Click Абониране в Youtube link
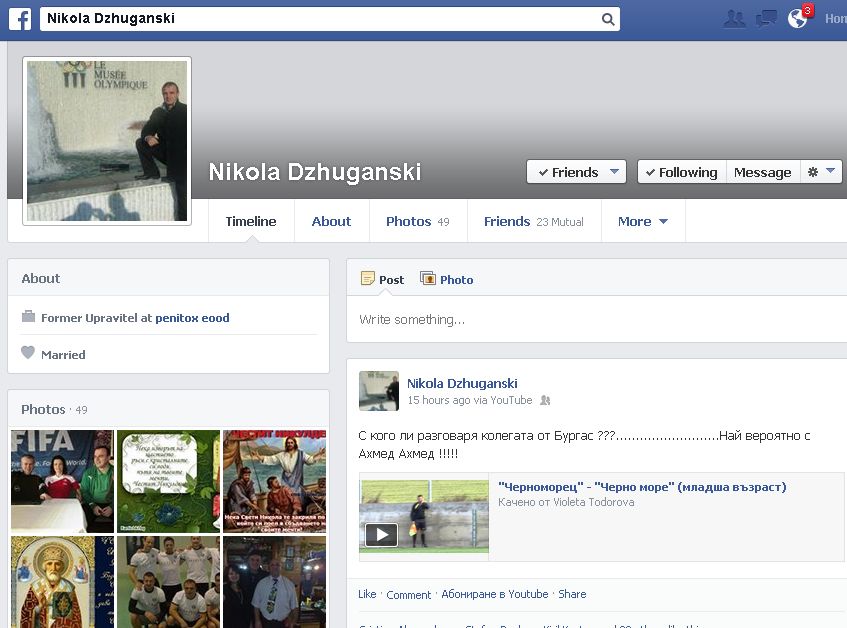The width and height of the screenshot is (847, 628). tap(495, 594)
